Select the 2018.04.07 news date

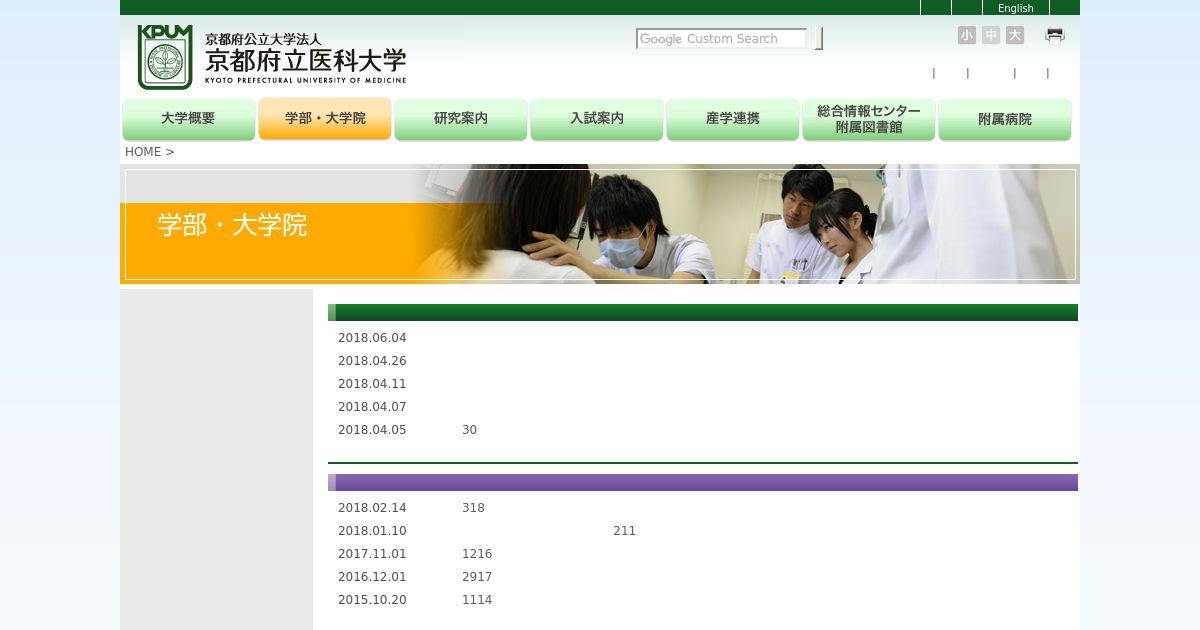[372, 407]
